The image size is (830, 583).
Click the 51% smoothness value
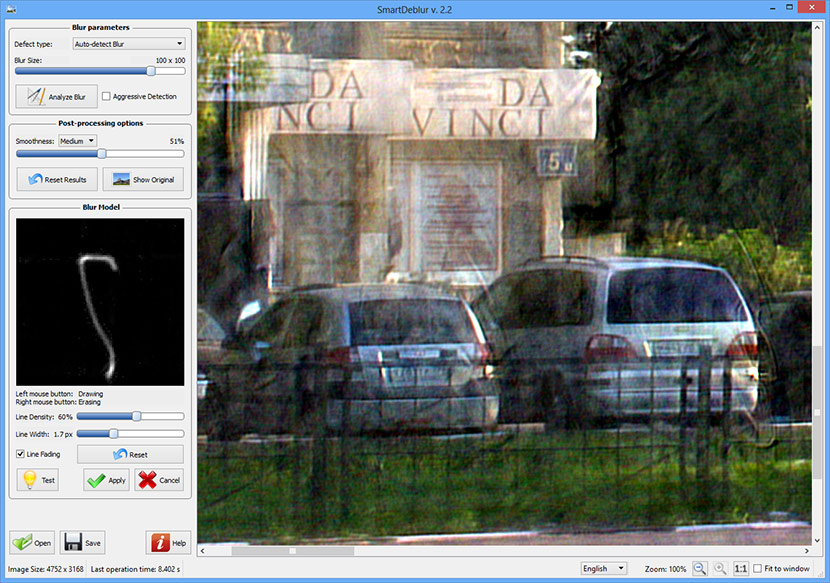tap(177, 141)
